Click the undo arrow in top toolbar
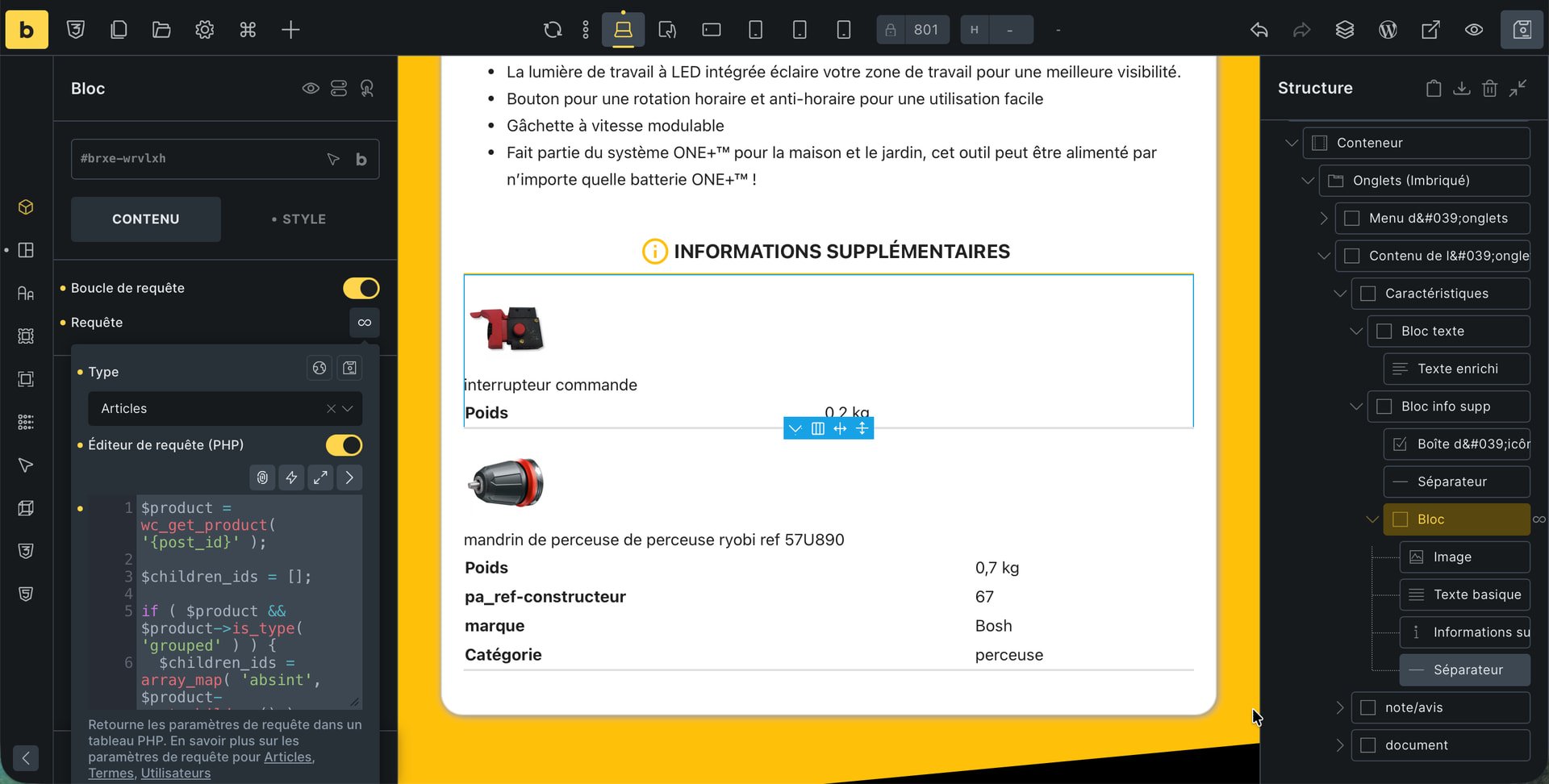1549x784 pixels. coord(1259,30)
